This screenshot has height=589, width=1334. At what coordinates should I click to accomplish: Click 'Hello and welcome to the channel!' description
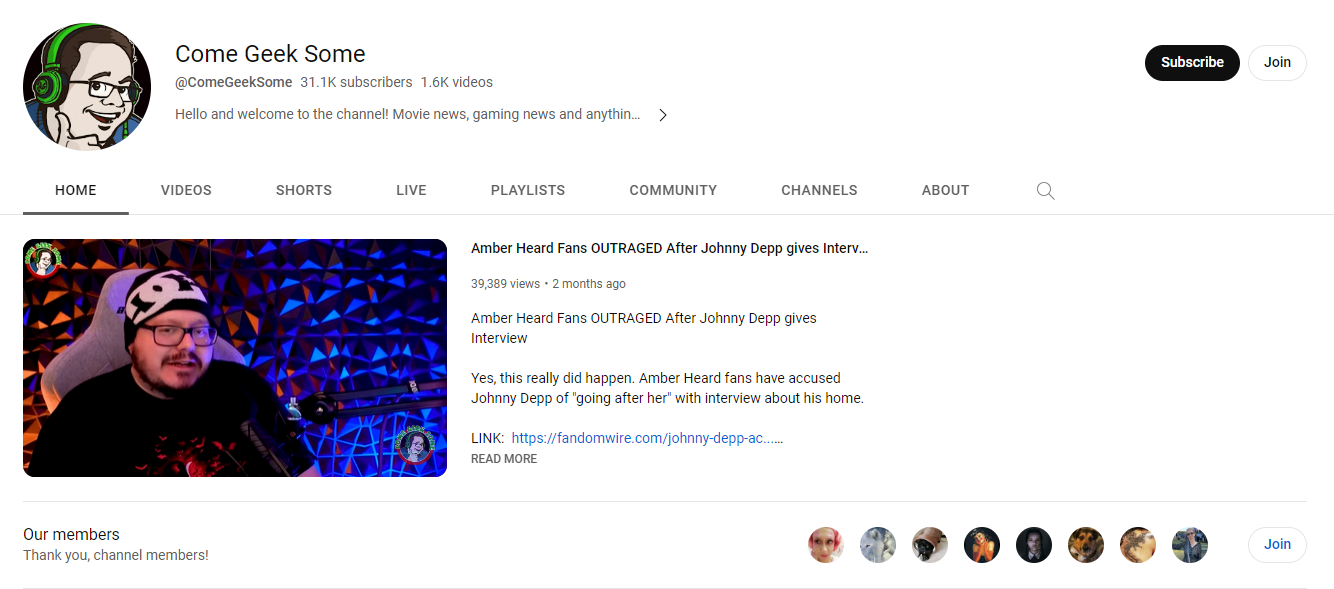tap(407, 114)
